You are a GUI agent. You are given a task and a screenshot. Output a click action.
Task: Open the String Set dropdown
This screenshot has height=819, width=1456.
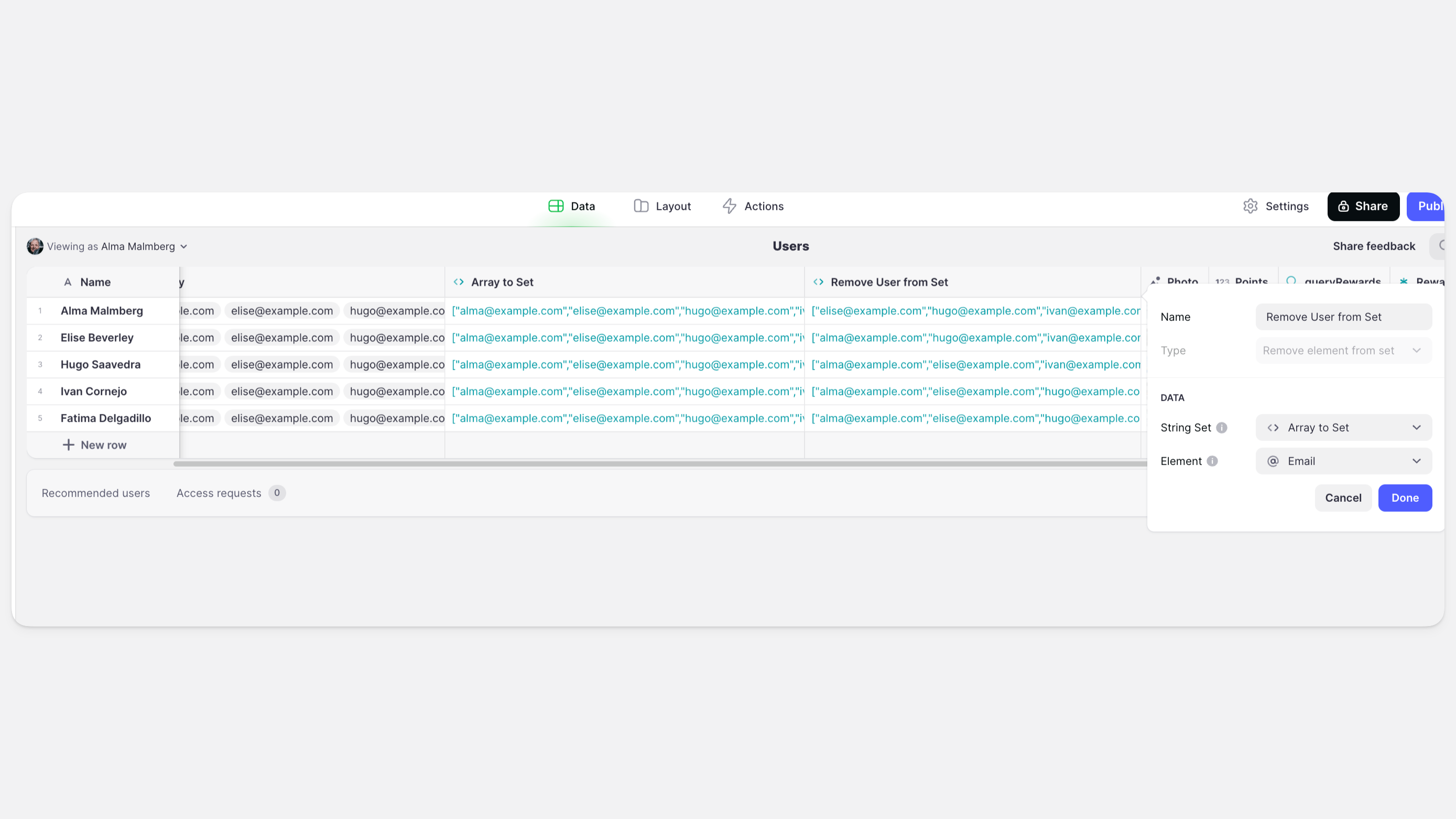click(x=1343, y=428)
